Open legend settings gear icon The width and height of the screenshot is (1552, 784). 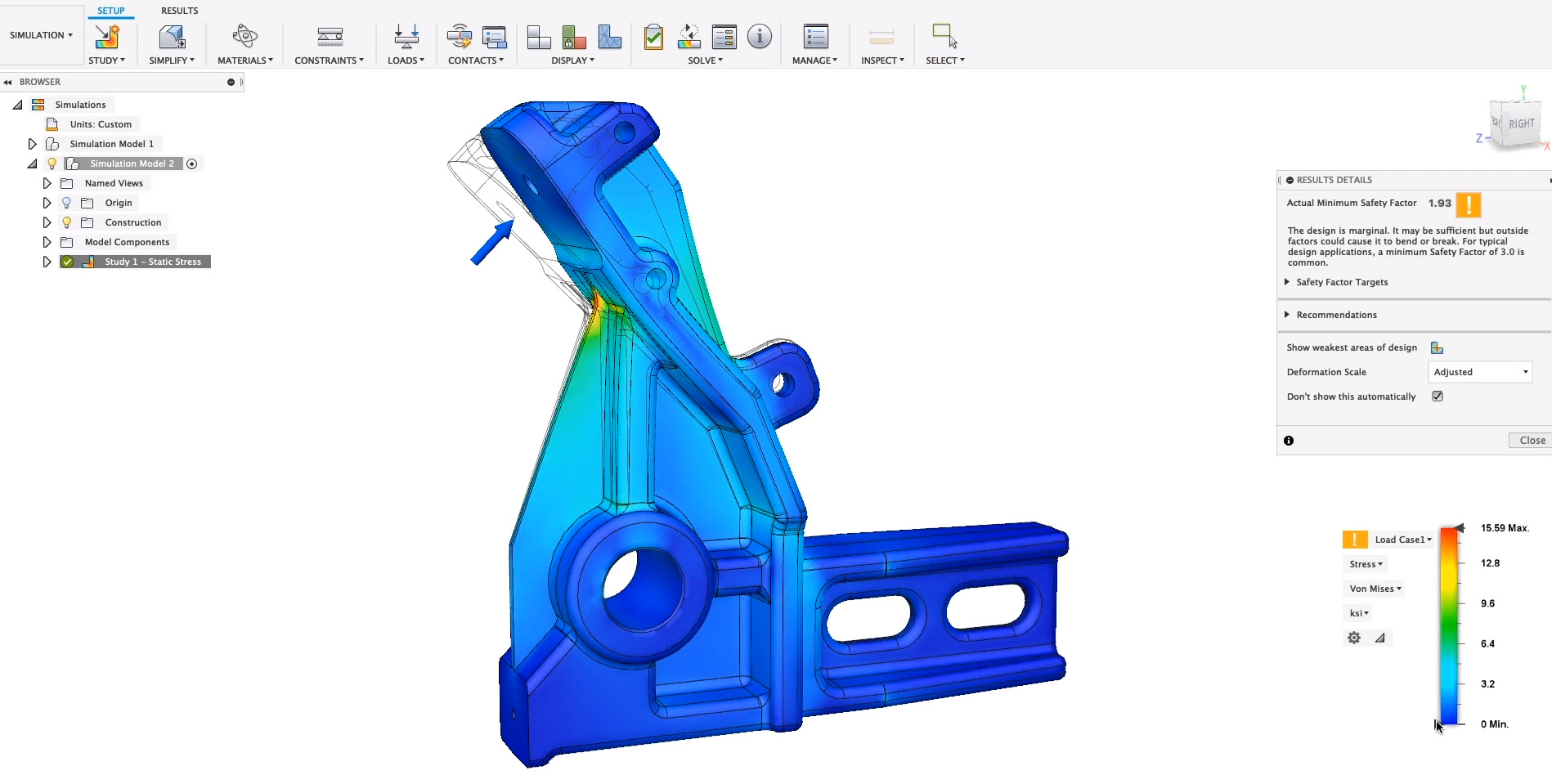1354,638
